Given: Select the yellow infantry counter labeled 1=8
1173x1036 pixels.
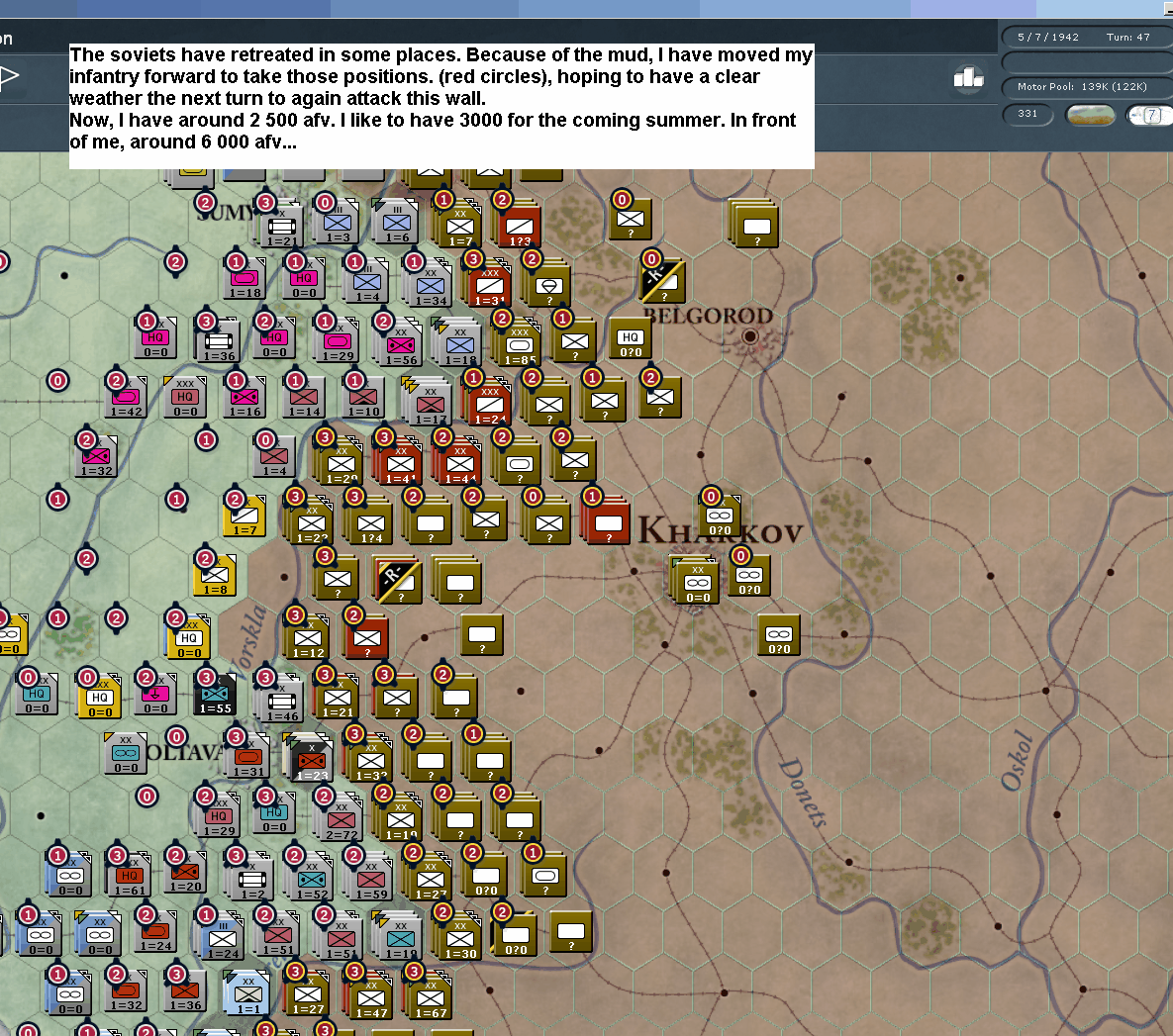Looking at the screenshot, I should click(x=215, y=575).
